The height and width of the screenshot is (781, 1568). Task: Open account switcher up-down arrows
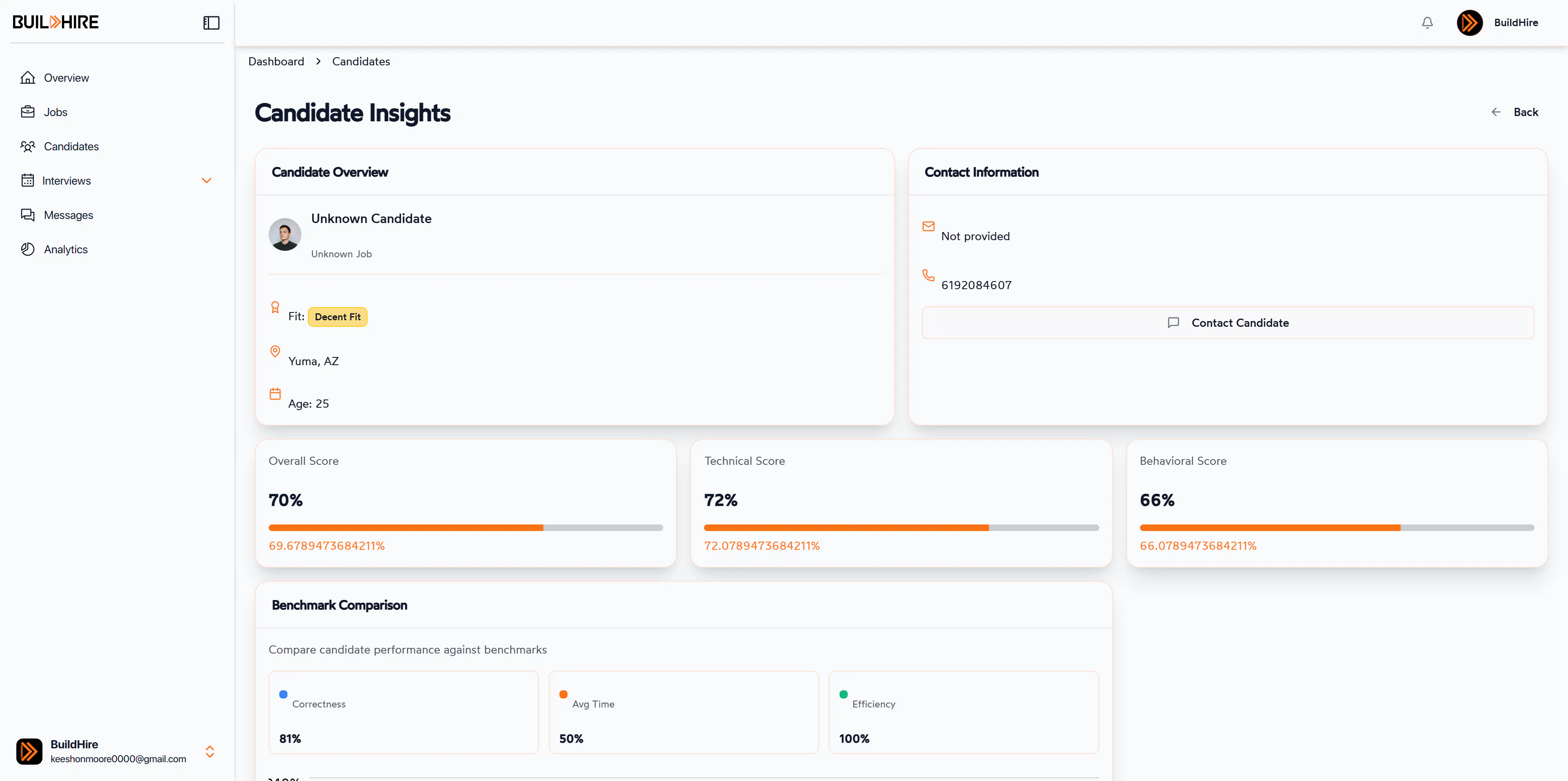pyautogui.click(x=209, y=751)
